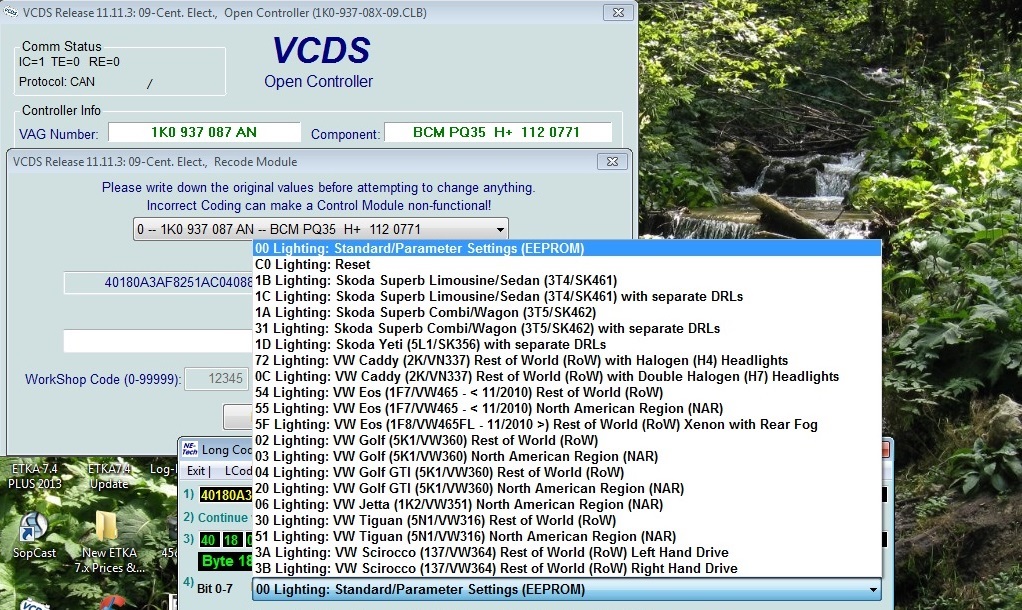
Task: Click the empty new coding field
Action: click(158, 341)
